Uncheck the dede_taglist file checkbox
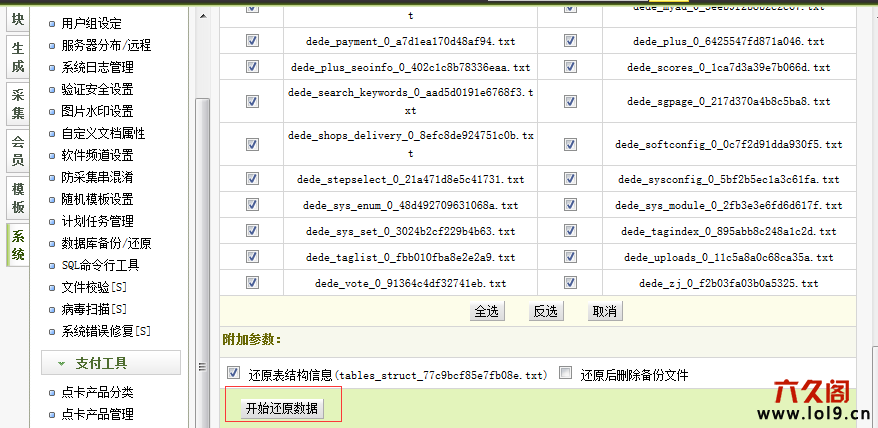The width and height of the screenshot is (878, 428). tap(252, 257)
